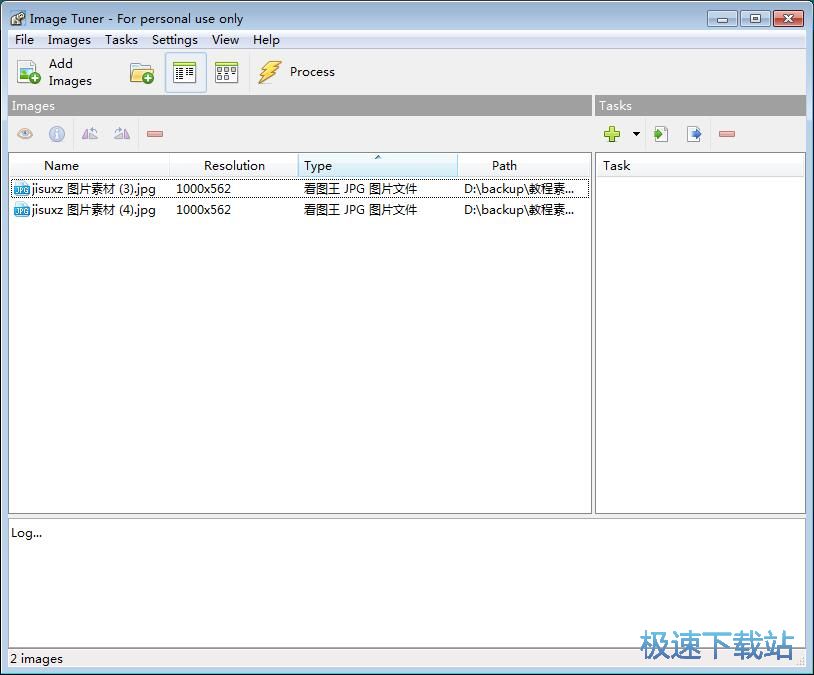Viewport: 814px width, 675px height.
Task: Sort by Resolution column header
Action: (x=234, y=166)
